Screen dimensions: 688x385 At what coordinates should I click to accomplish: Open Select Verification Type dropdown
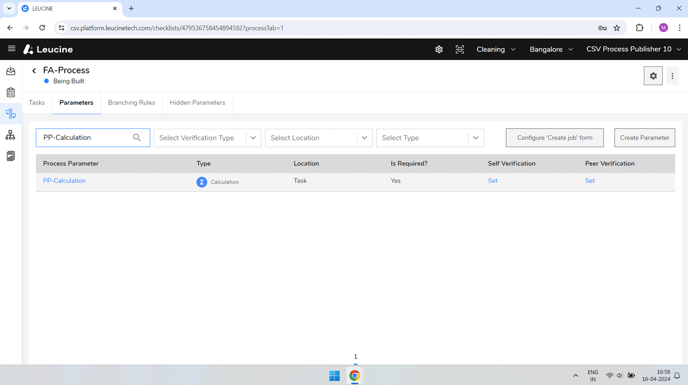[x=208, y=138]
